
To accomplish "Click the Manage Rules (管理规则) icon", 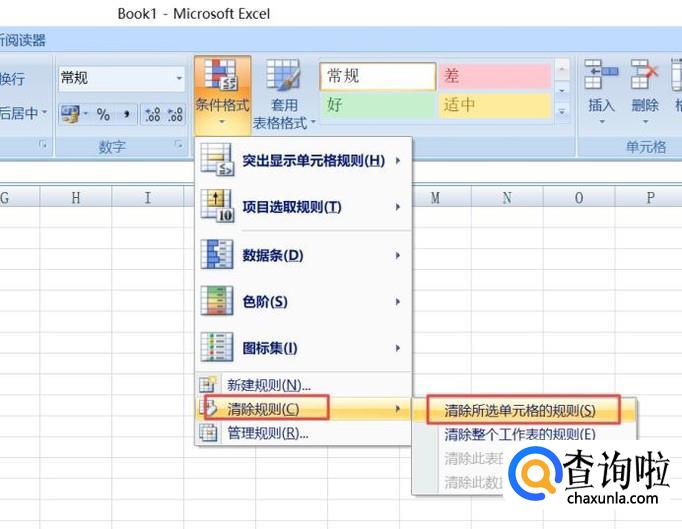I will tap(208, 432).
